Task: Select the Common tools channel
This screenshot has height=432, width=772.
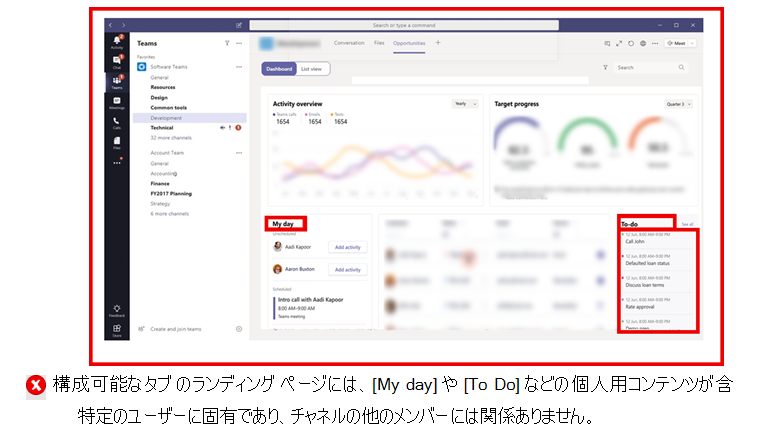Action: tap(168, 107)
